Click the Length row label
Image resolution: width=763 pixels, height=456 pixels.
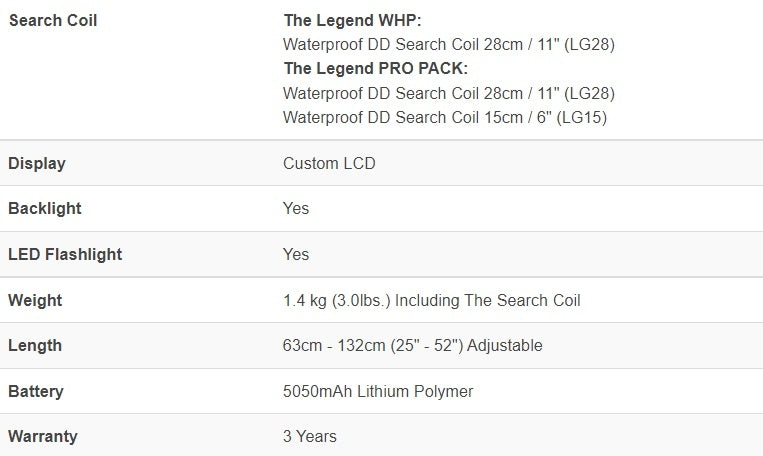[35, 346]
